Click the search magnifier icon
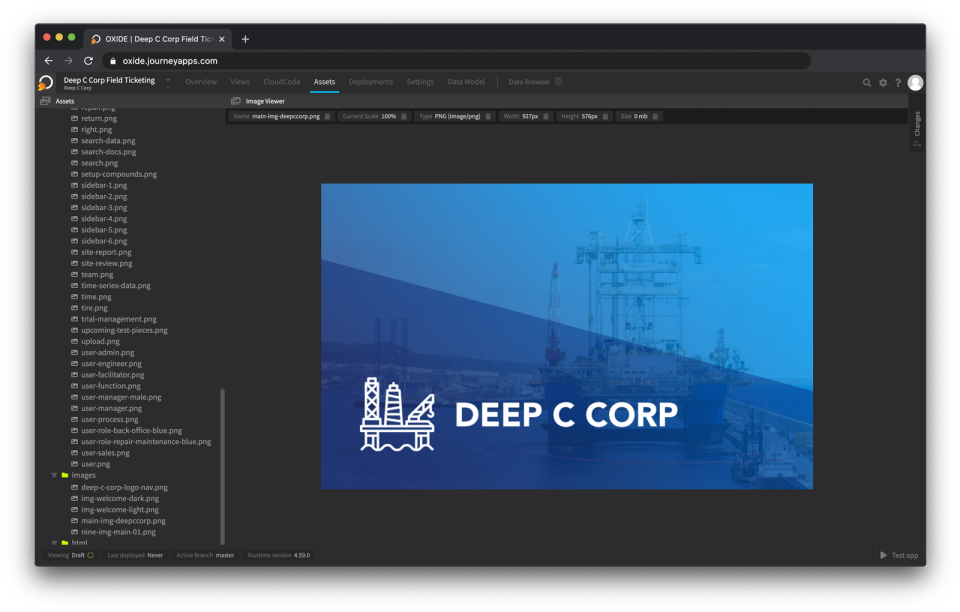Viewport: 960px width, 612px height. tap(867, 83)
